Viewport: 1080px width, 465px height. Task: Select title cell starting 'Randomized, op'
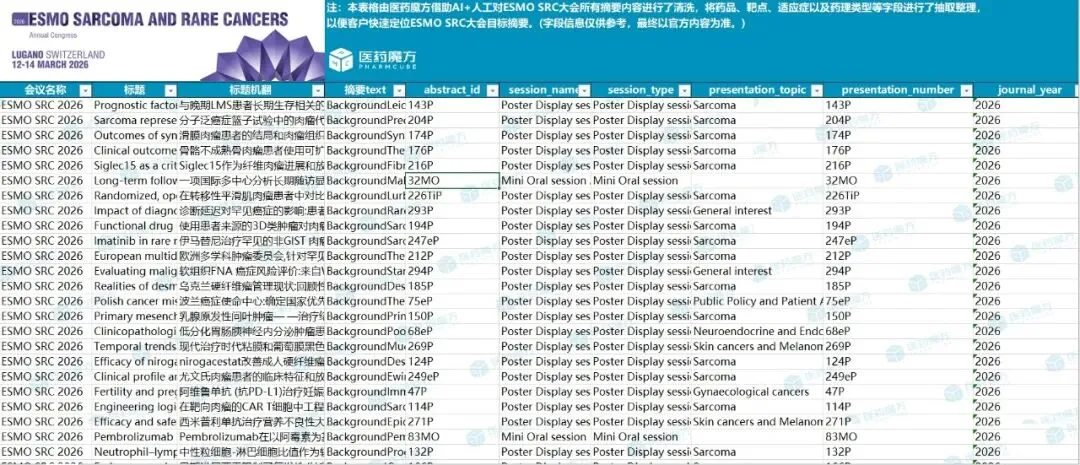(134, 196)
